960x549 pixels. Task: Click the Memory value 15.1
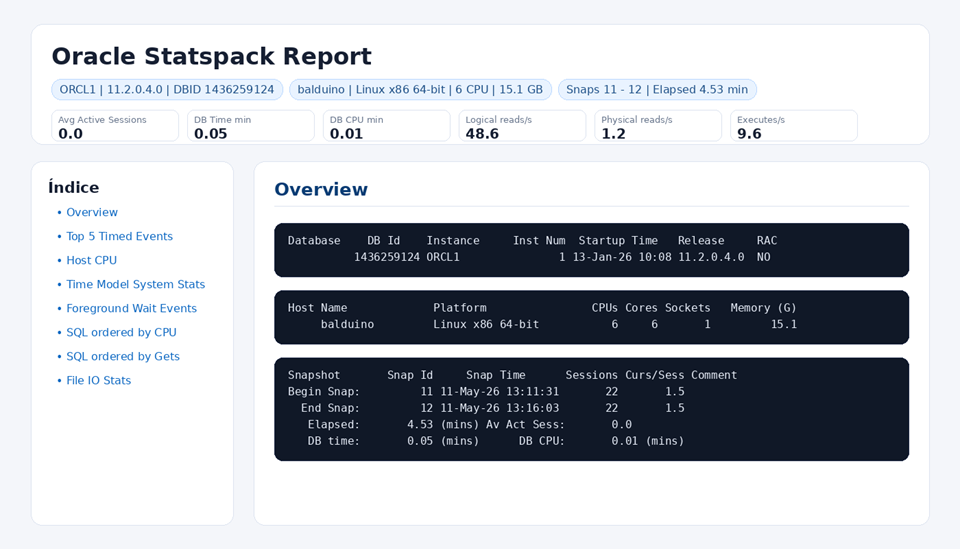coord(784,324)
